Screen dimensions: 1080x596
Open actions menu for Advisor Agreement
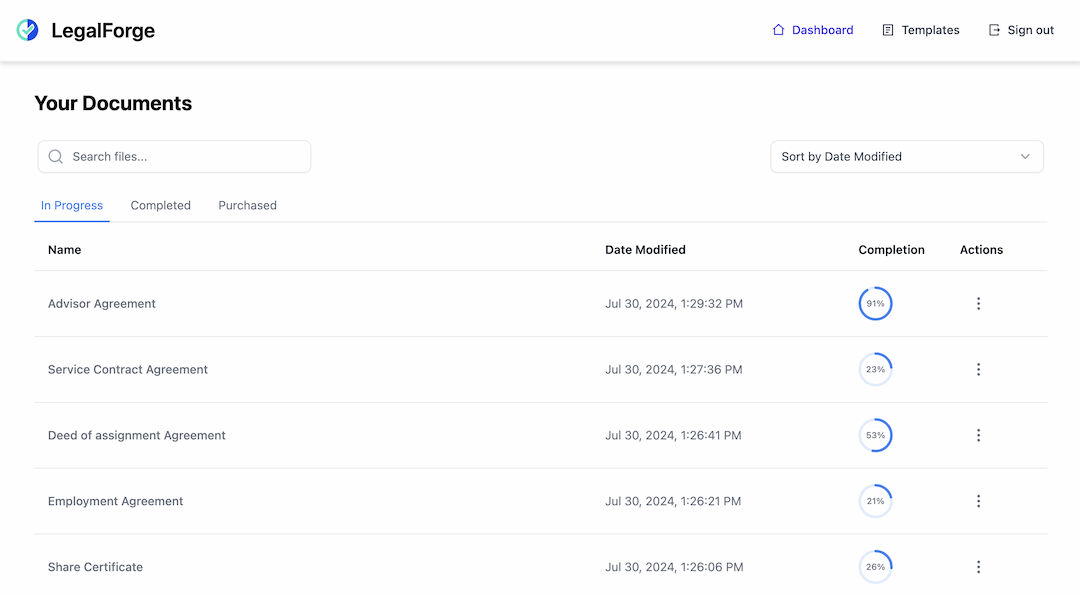[x=978, y=304]
